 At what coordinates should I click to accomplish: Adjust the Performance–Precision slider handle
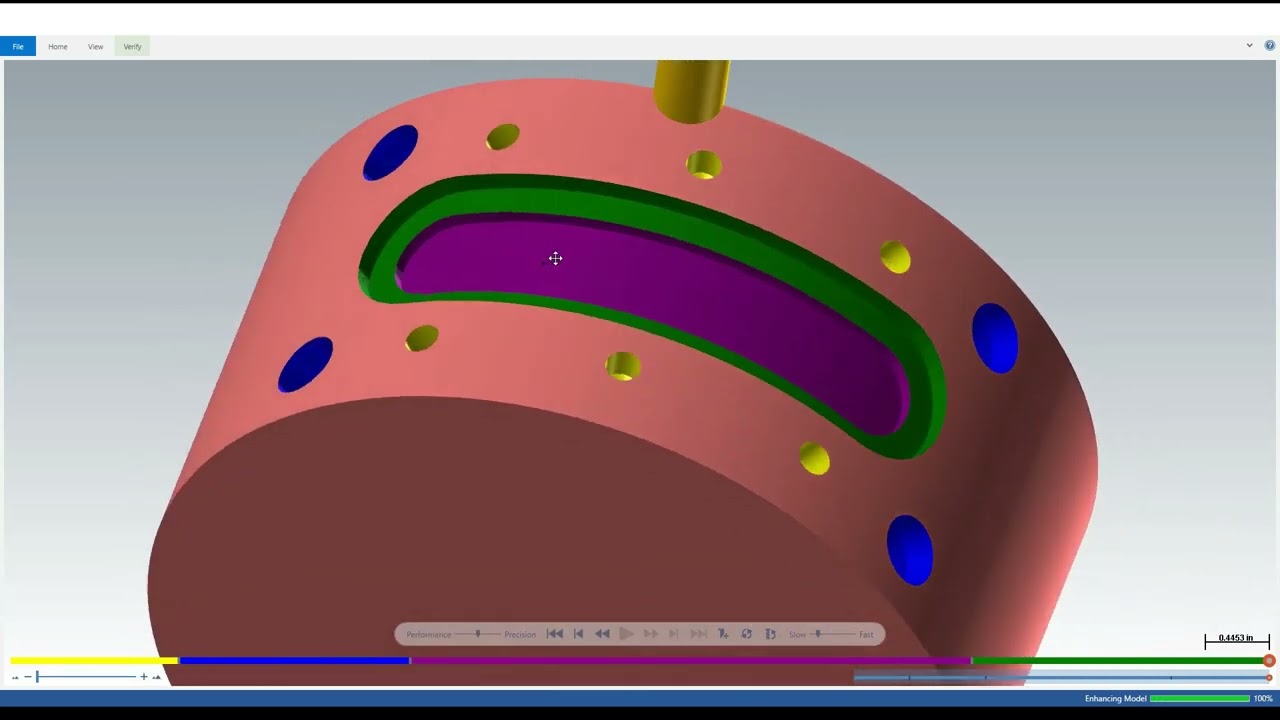click(x=478, y=634)
